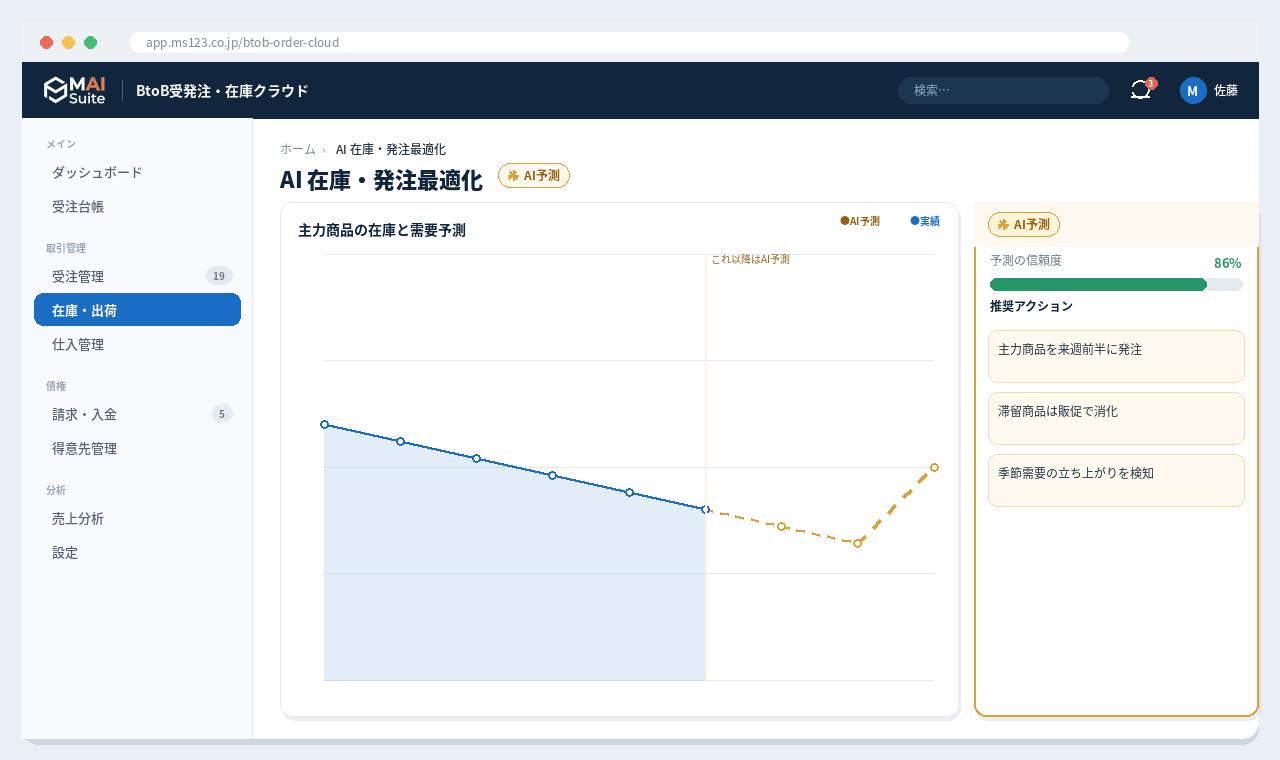Open 請求・入金 in the sidebar

pos(137,414)
